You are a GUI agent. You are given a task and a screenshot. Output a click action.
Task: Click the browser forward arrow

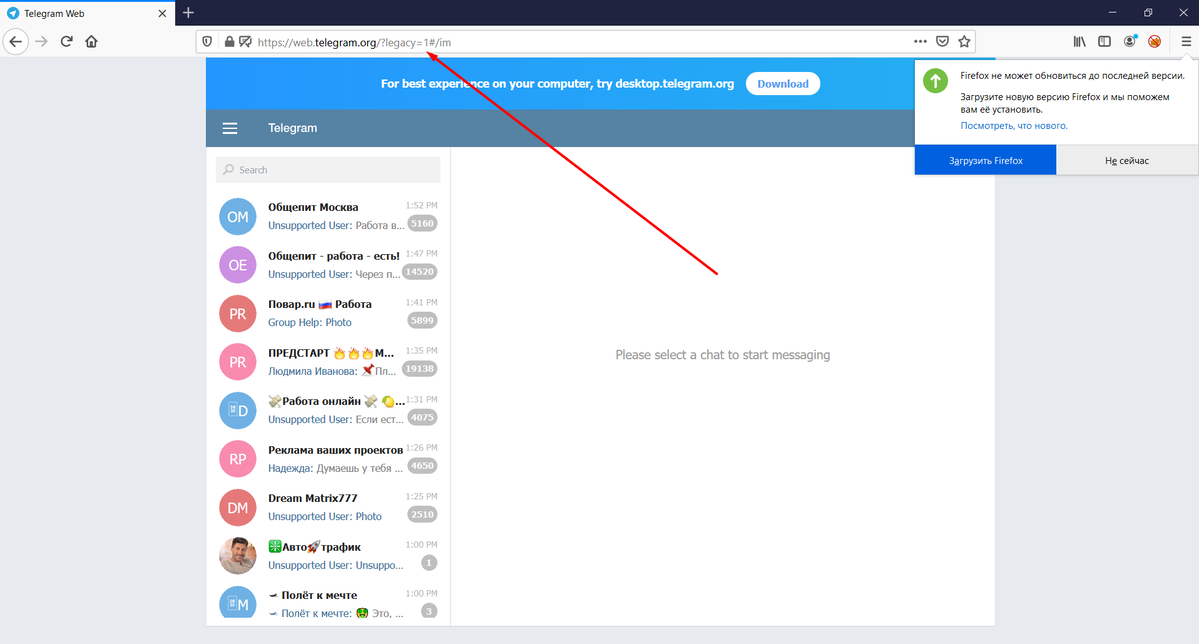pos(41,41)
